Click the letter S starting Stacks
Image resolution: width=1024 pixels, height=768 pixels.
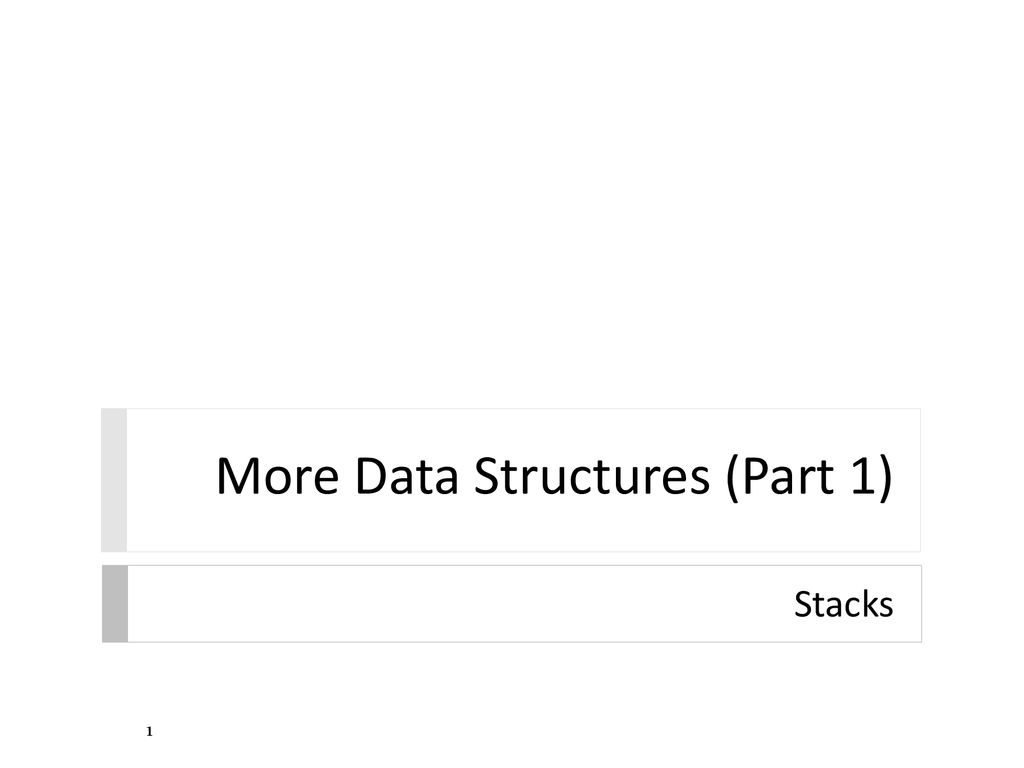pos(803,605)
